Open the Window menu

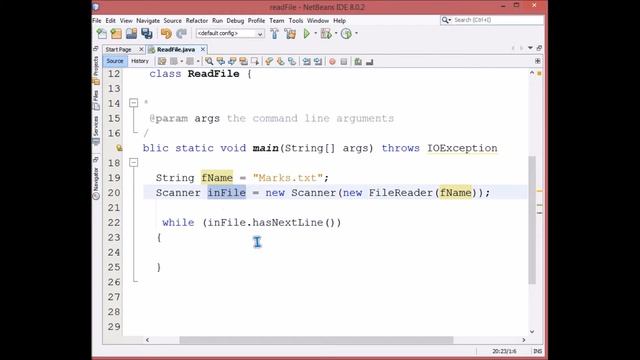coord(318,20)
